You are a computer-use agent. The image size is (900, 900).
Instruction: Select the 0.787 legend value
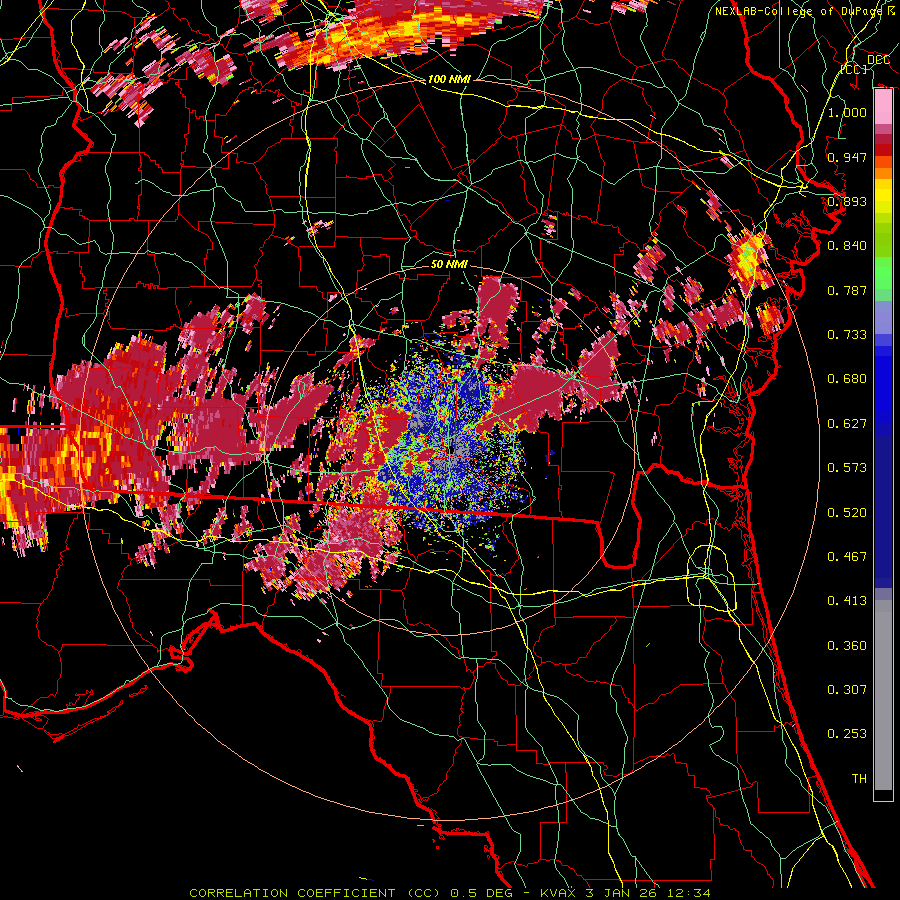pos(847,290)
